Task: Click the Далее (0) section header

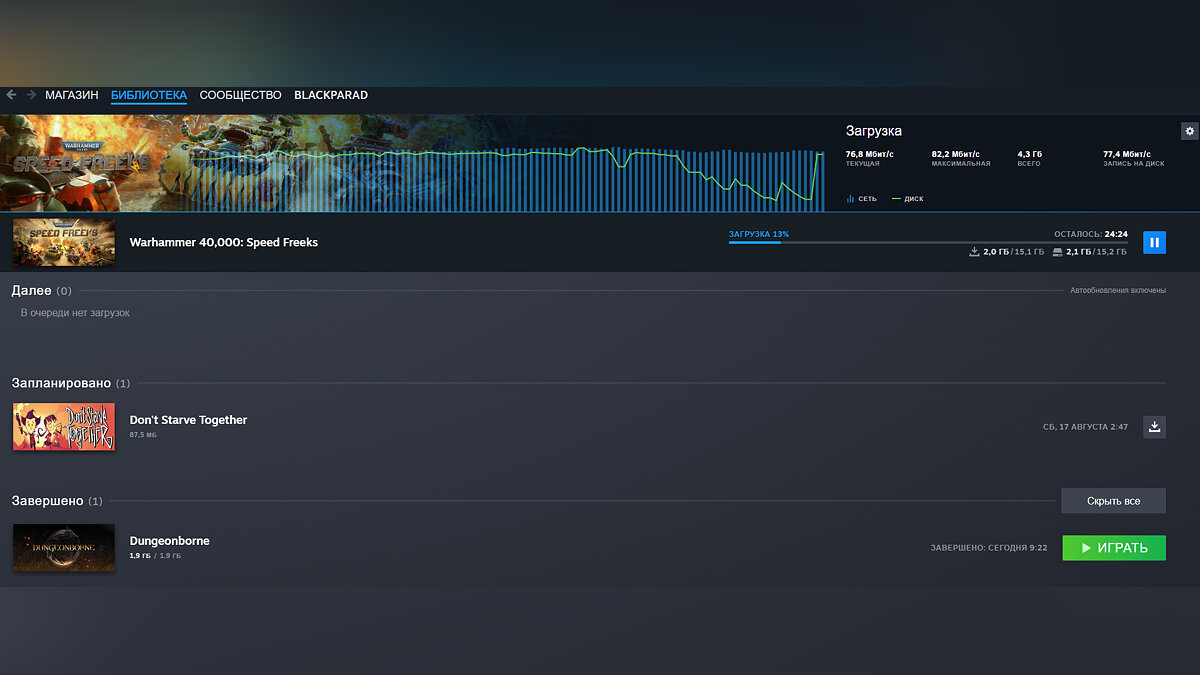Action: (42, 290)
